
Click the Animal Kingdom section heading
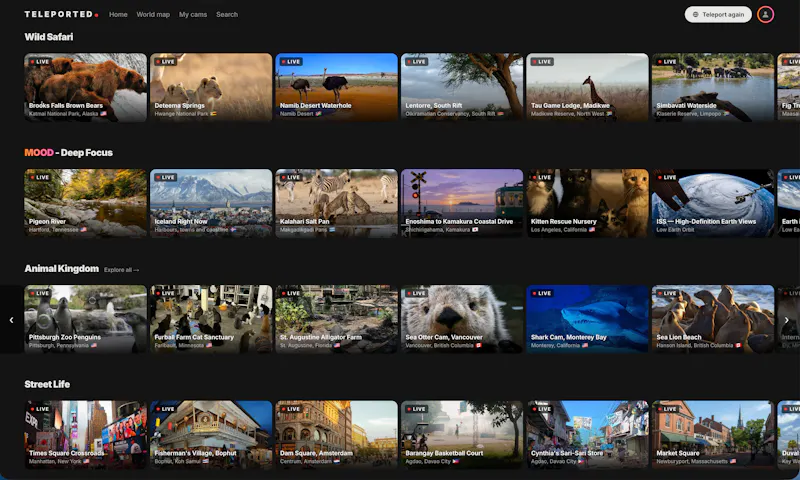62,268
